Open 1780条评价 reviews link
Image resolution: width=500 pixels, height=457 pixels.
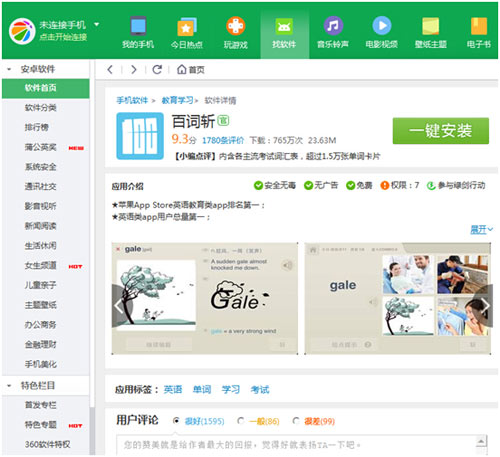click(x=223, y=140)
